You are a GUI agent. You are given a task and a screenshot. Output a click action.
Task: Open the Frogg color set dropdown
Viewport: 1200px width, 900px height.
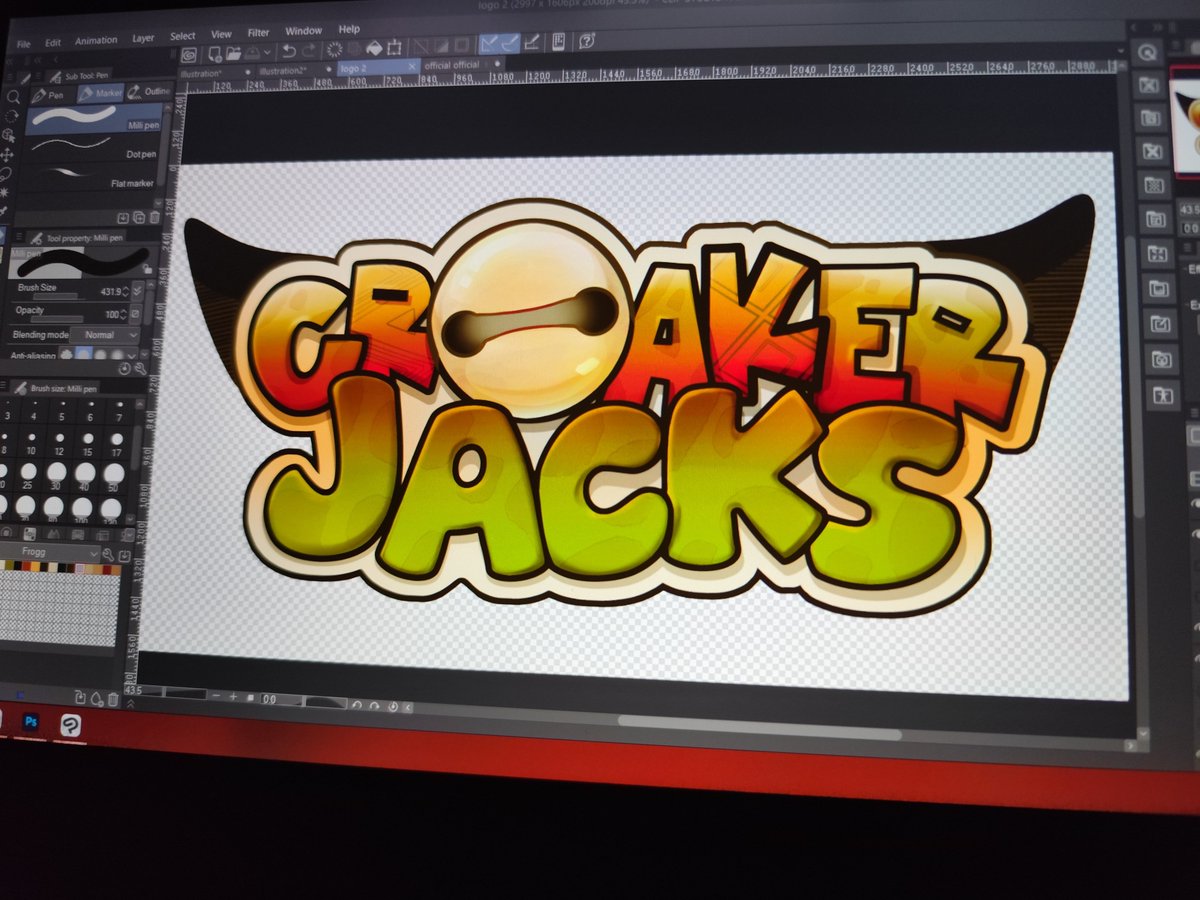(50, 553)
